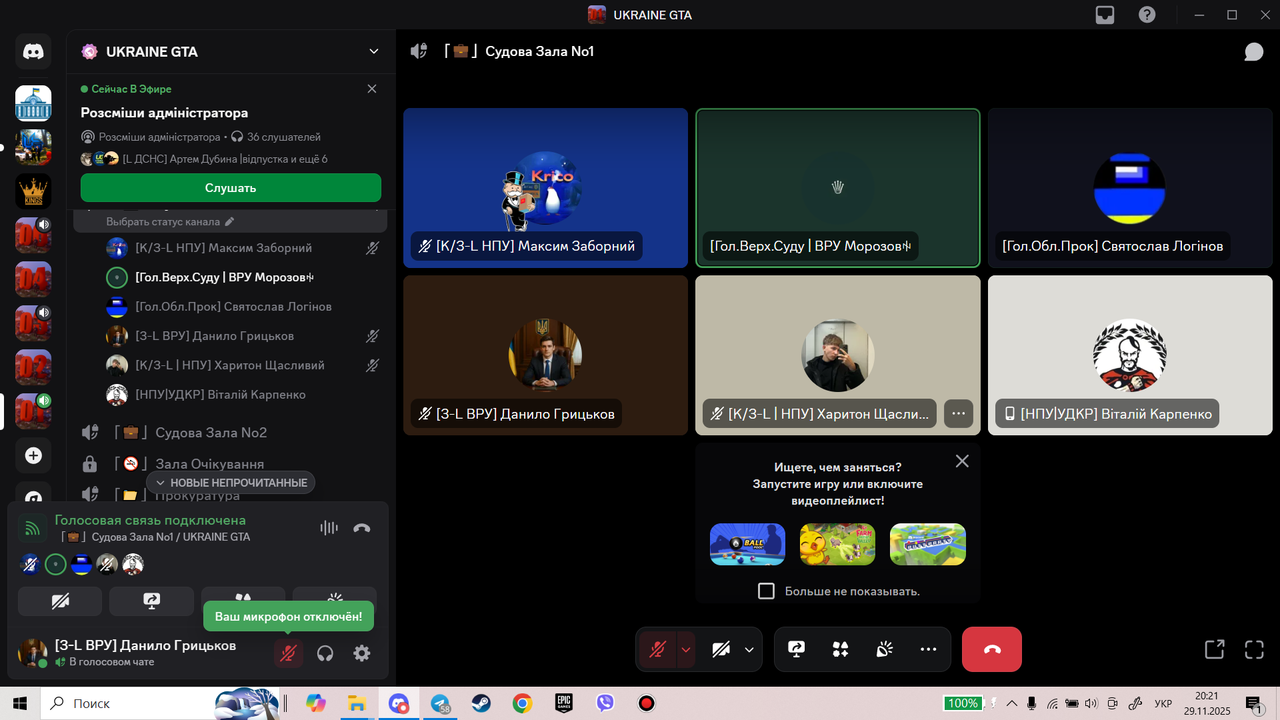Jump to 'НОВЫЕ НЕПРОЧИТАННЫЕ' channels
The image size is (1280, 720).
coord(231,483)
